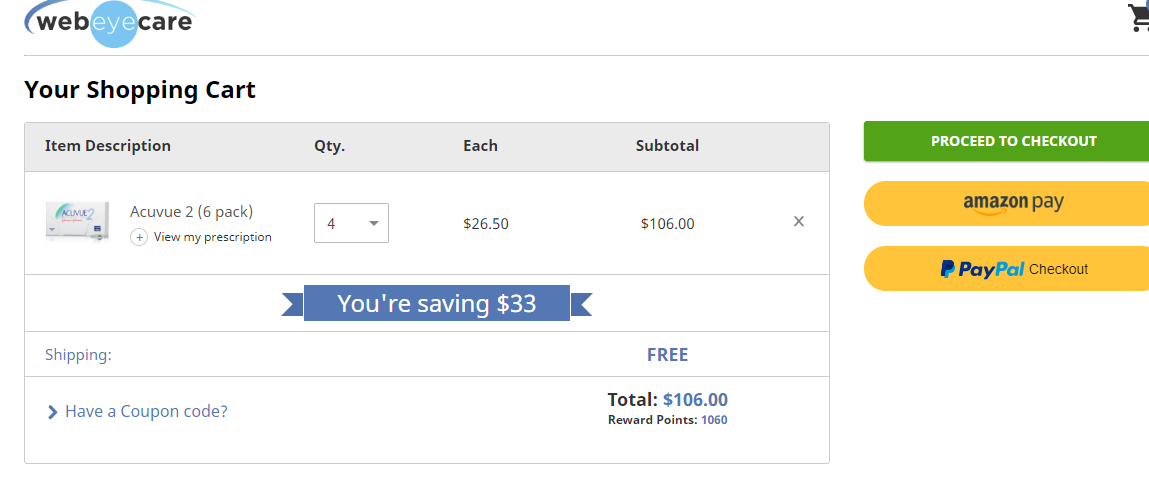1149x481 pixels.
Task: Click the Reward Points 1060 value
Action: point(714,420)
